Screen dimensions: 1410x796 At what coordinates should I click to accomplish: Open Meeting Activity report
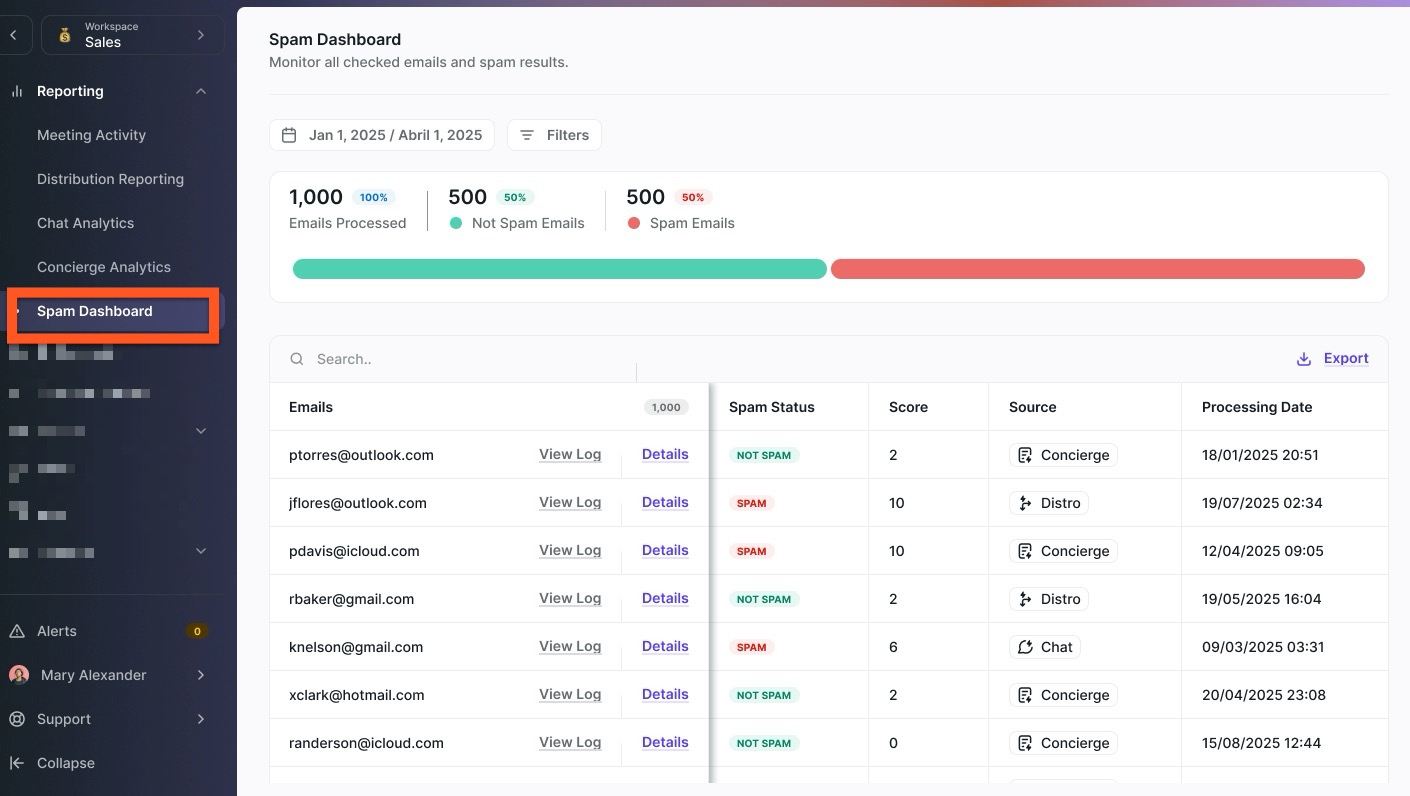point(91,135)
